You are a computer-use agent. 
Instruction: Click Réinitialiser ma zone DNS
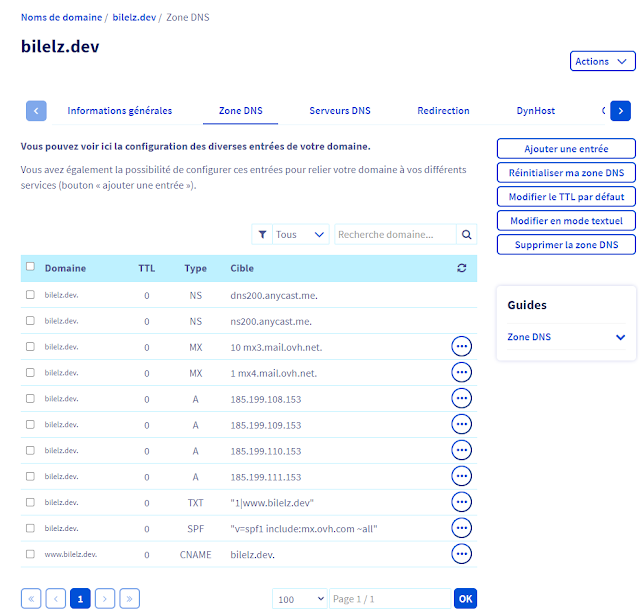coord(566,173)
